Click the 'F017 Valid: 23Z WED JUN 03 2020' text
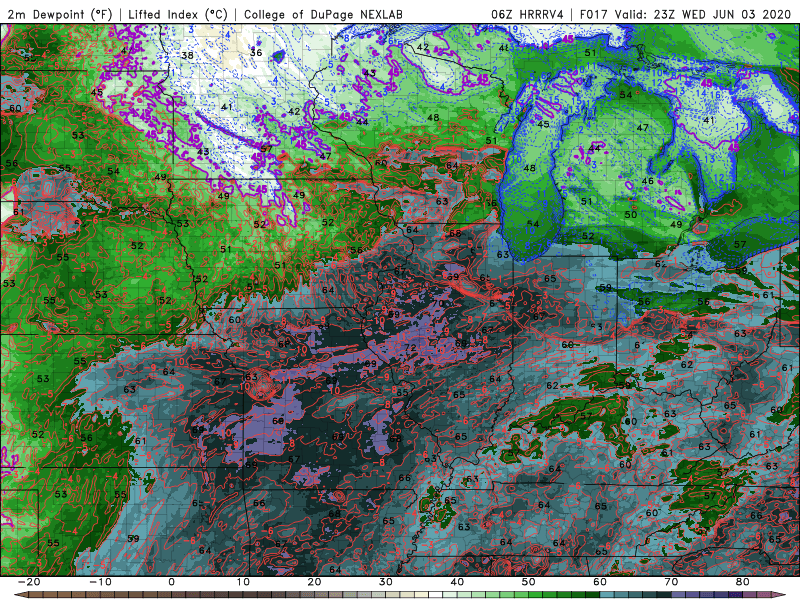Screen dimensions: 800x600 (x=685, y=14)
